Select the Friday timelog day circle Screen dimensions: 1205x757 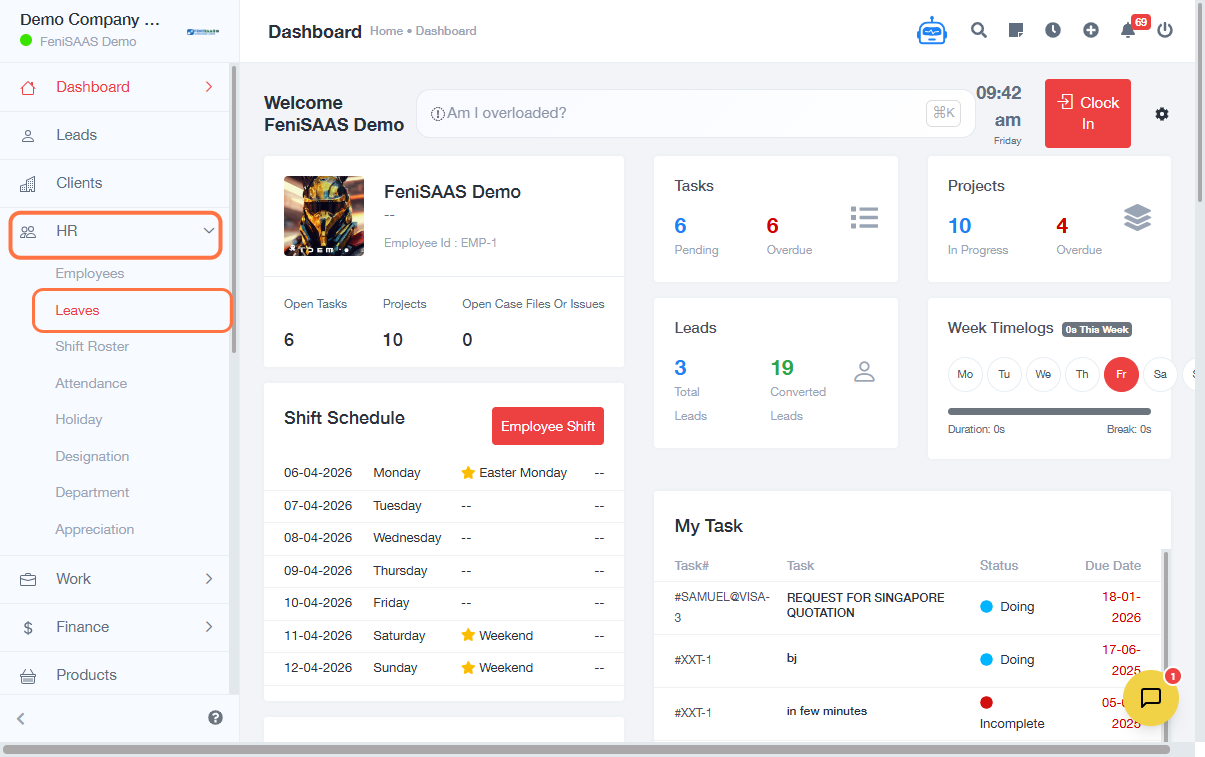[1121, 374]
